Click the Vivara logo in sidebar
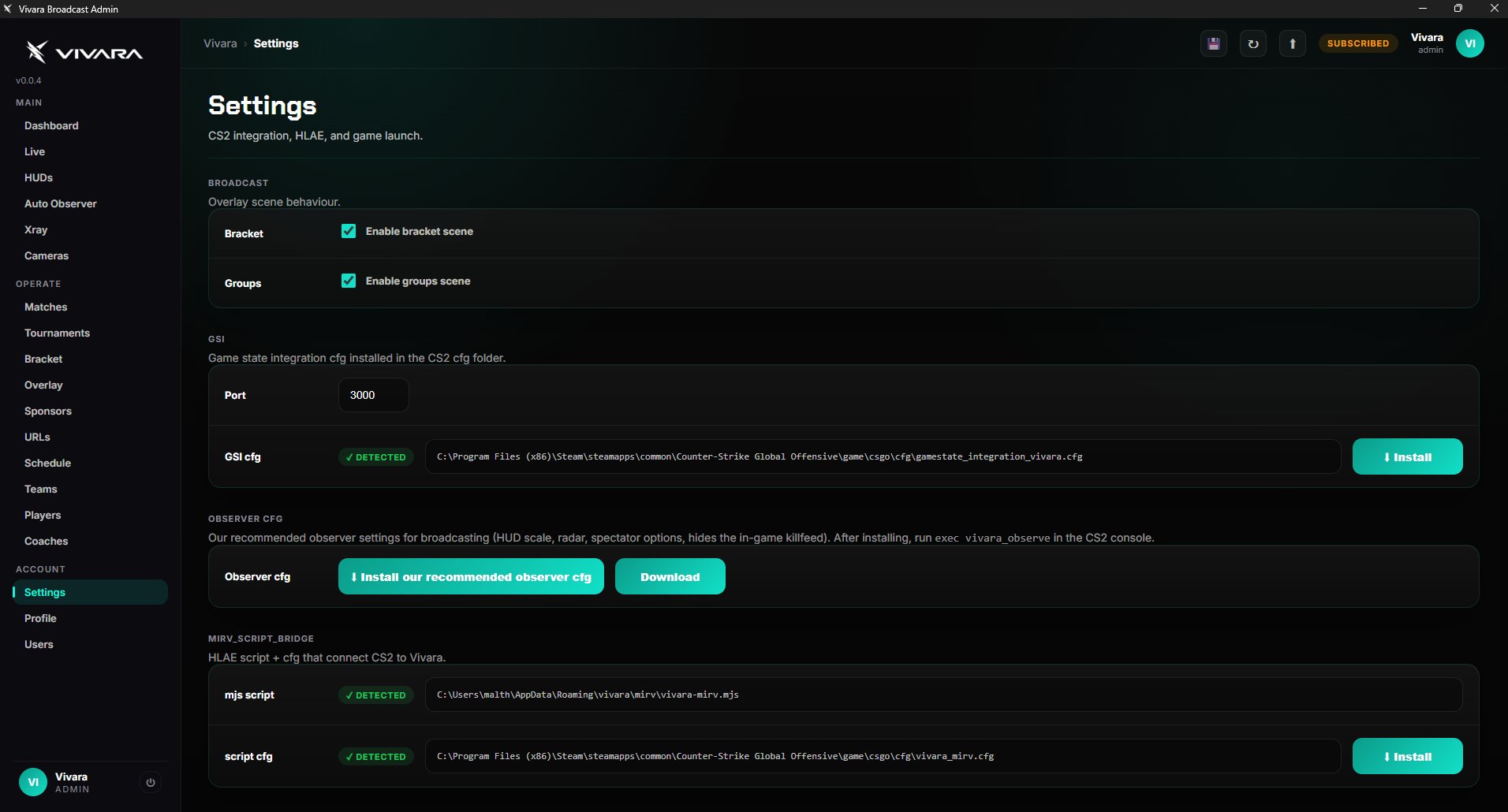 tap(84, 52)
